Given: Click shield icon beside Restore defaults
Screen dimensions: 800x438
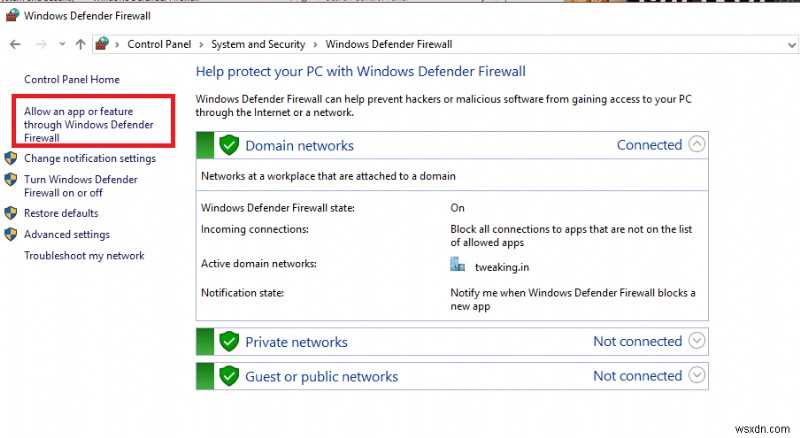Looking at the screenshot, I should point(11,213).
